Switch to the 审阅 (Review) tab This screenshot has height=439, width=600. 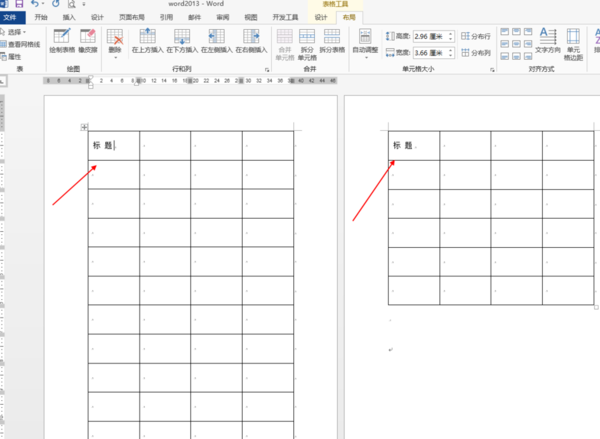tap(223, 17)
